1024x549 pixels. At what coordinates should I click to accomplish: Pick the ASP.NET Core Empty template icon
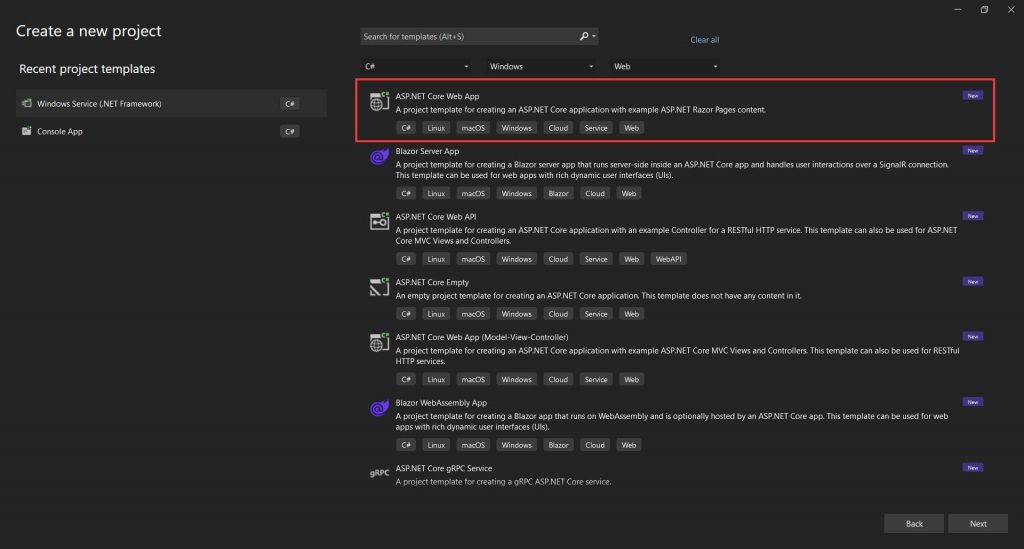379,287
